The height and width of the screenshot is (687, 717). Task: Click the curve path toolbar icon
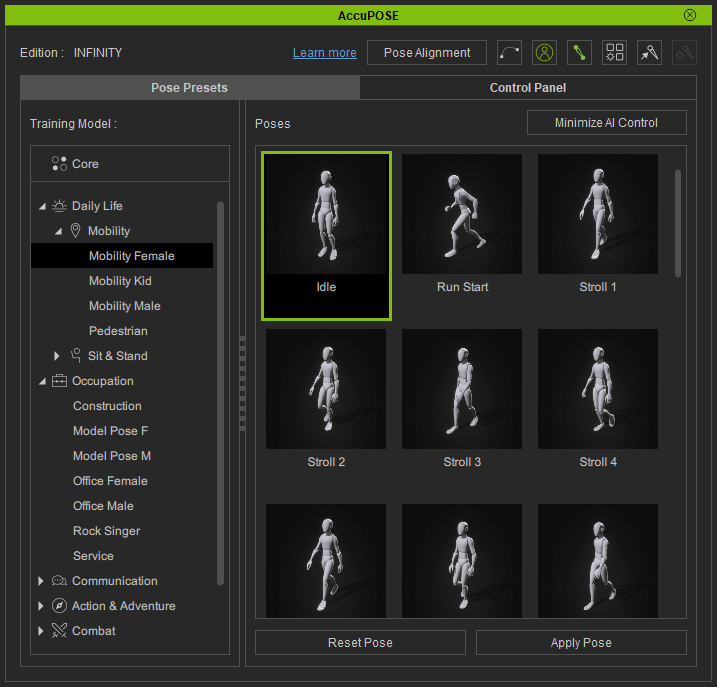pyautogui.click(x=509, y=53)
